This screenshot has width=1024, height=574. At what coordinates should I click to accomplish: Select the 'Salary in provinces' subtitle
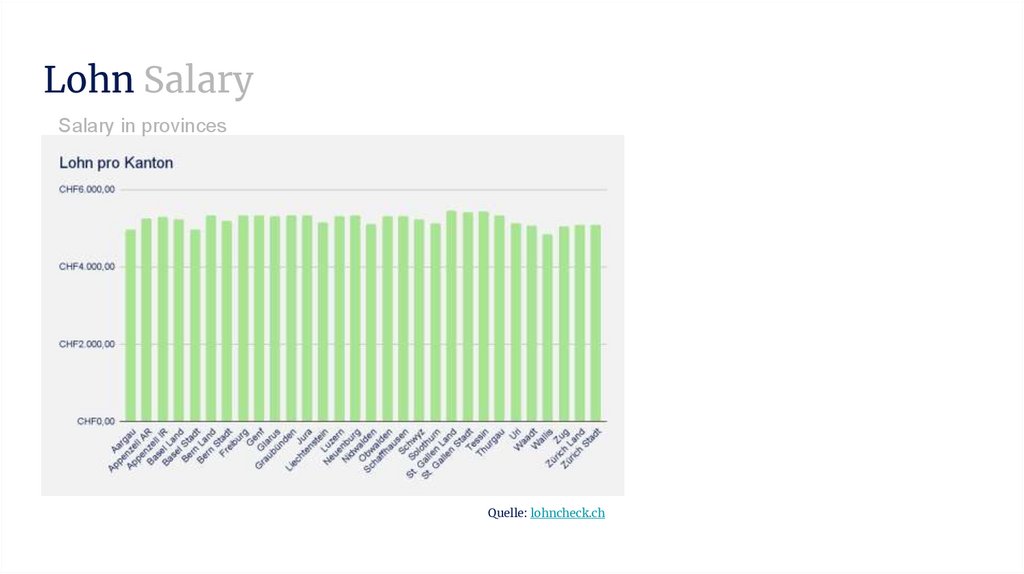[x=142, y=126]
